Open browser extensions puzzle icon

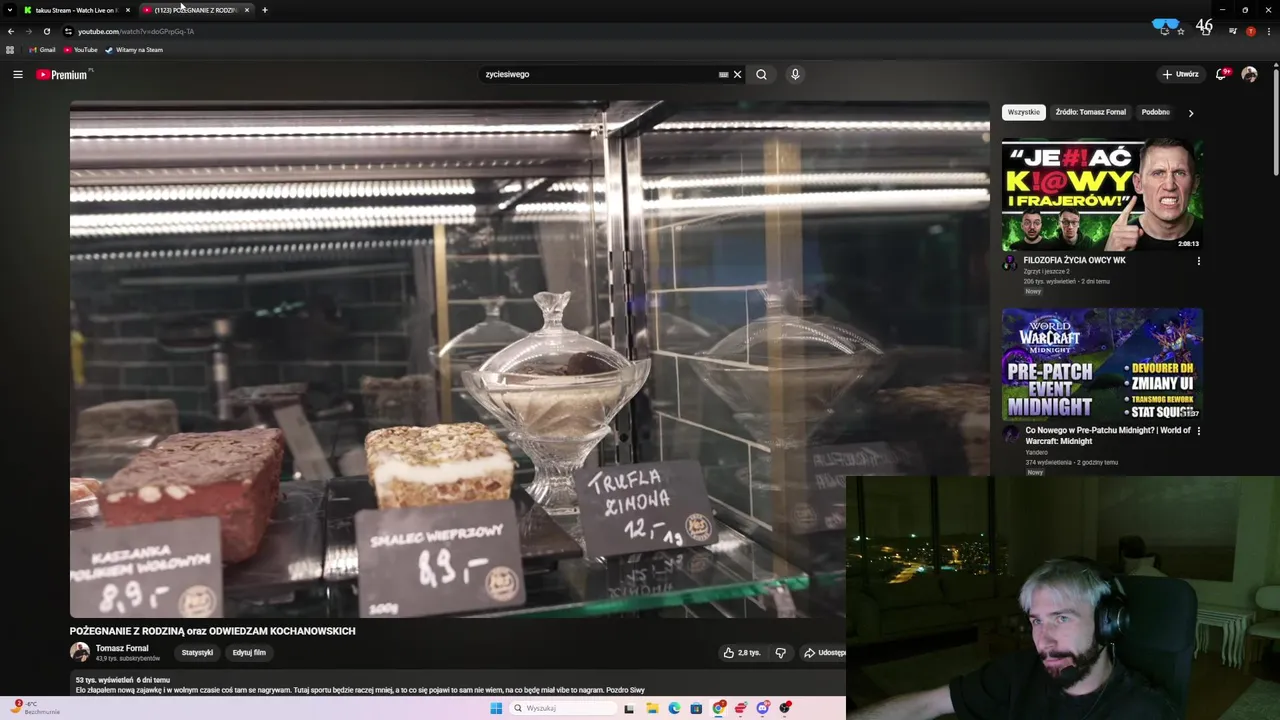tap(1206, 31)
